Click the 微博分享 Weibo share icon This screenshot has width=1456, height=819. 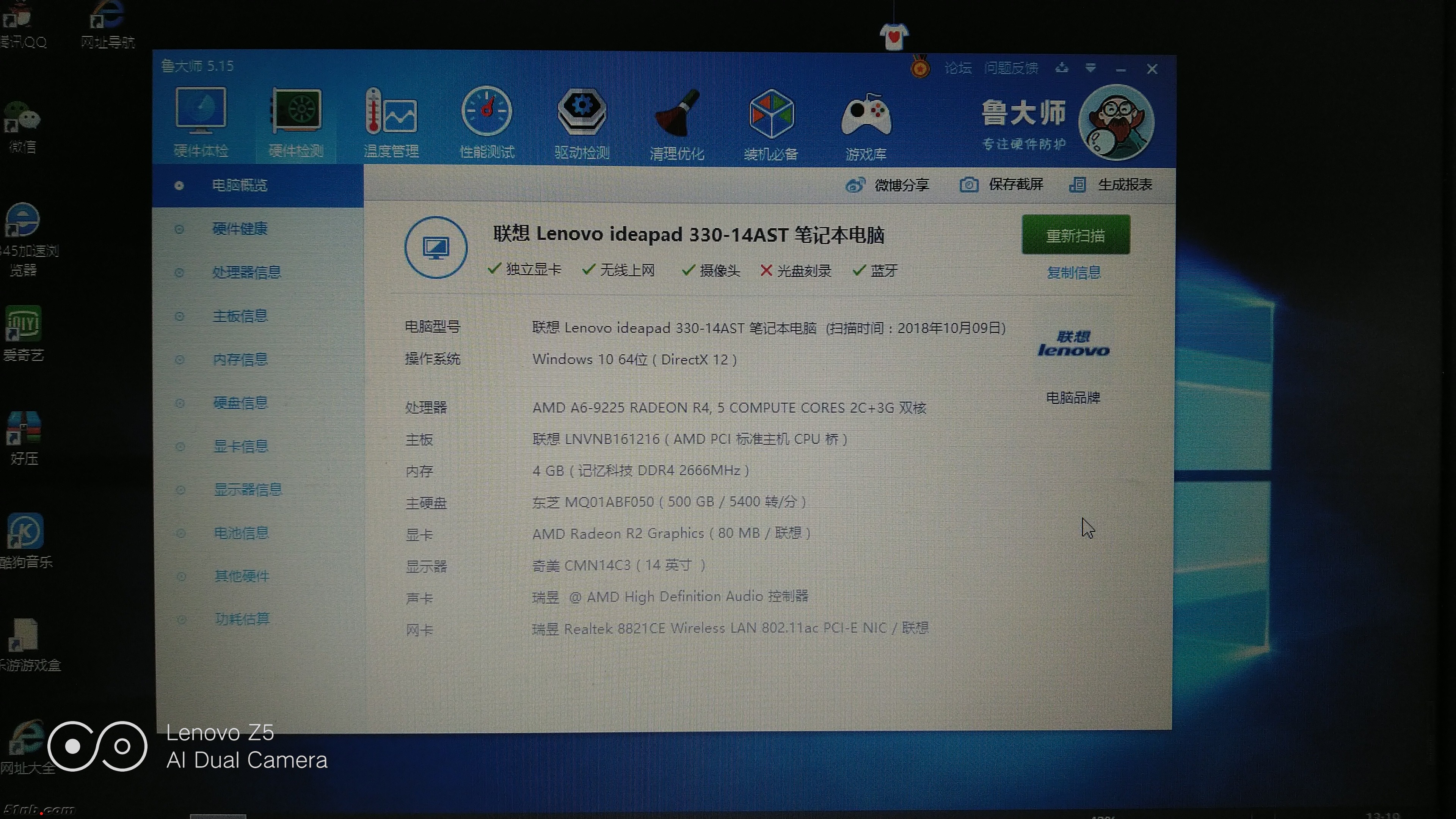pyautogui.click(x=855, y=185)
